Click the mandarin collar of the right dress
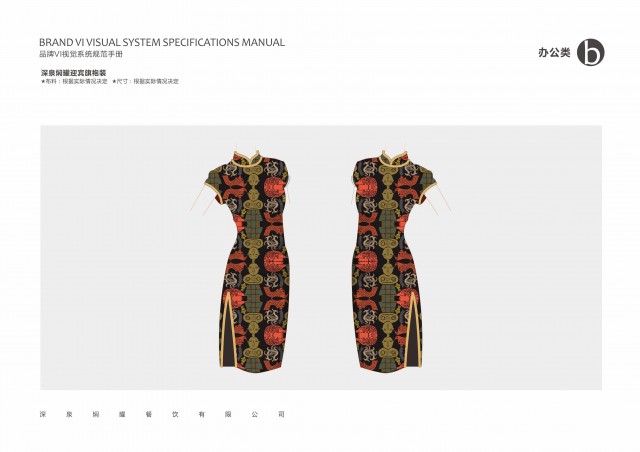 pyautogui.click(x=395, y=158)
